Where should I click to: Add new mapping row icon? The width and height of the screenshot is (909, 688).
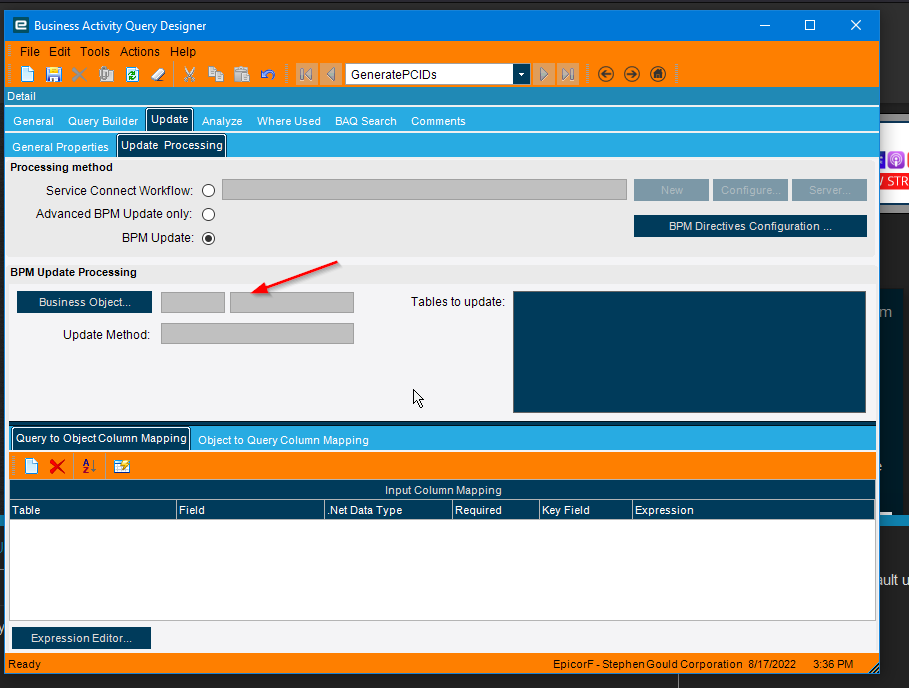pyautogui.click(x=31, y=466)
